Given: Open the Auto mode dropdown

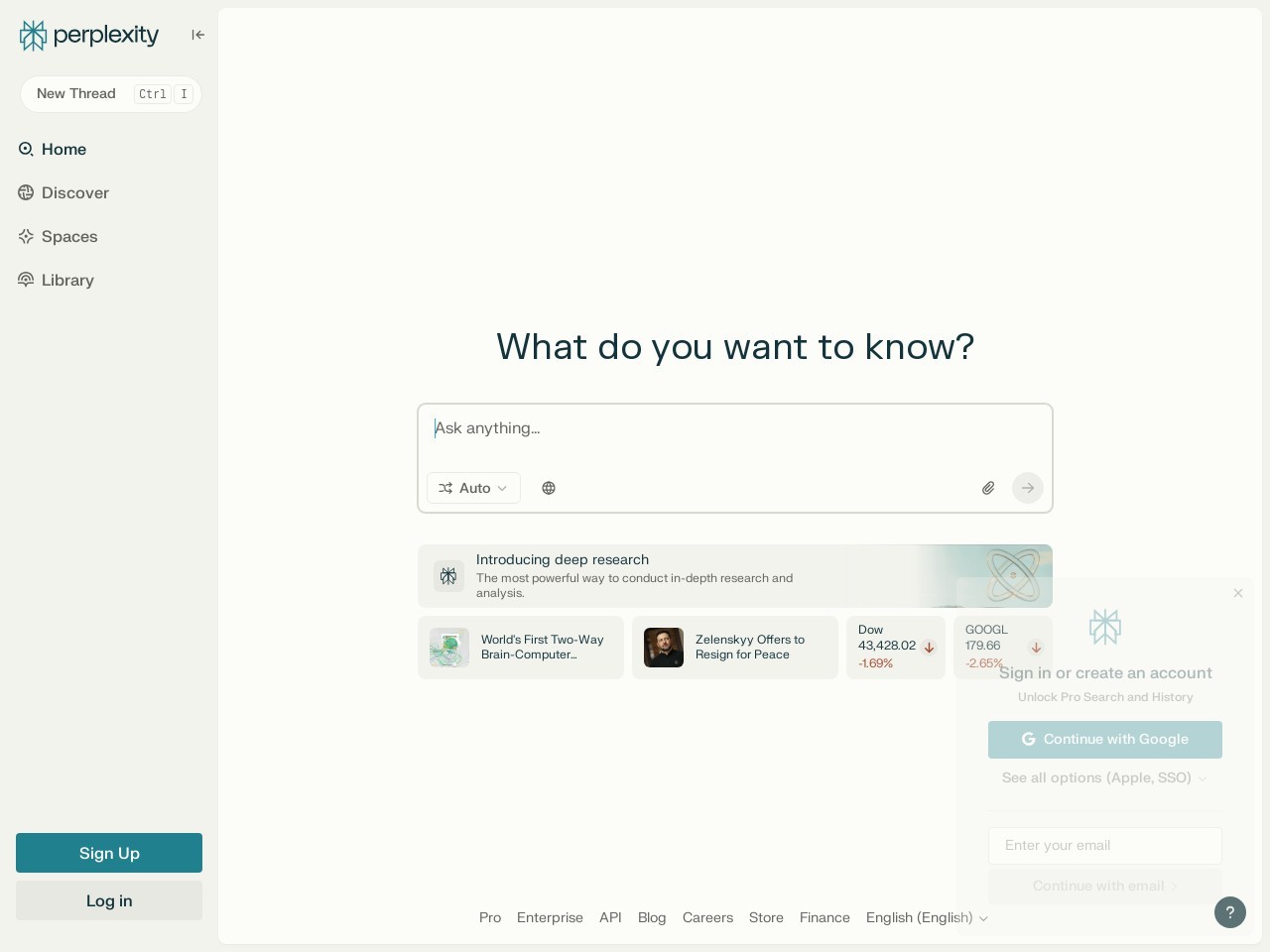Looking at the screenshot, I should (473, 488).
